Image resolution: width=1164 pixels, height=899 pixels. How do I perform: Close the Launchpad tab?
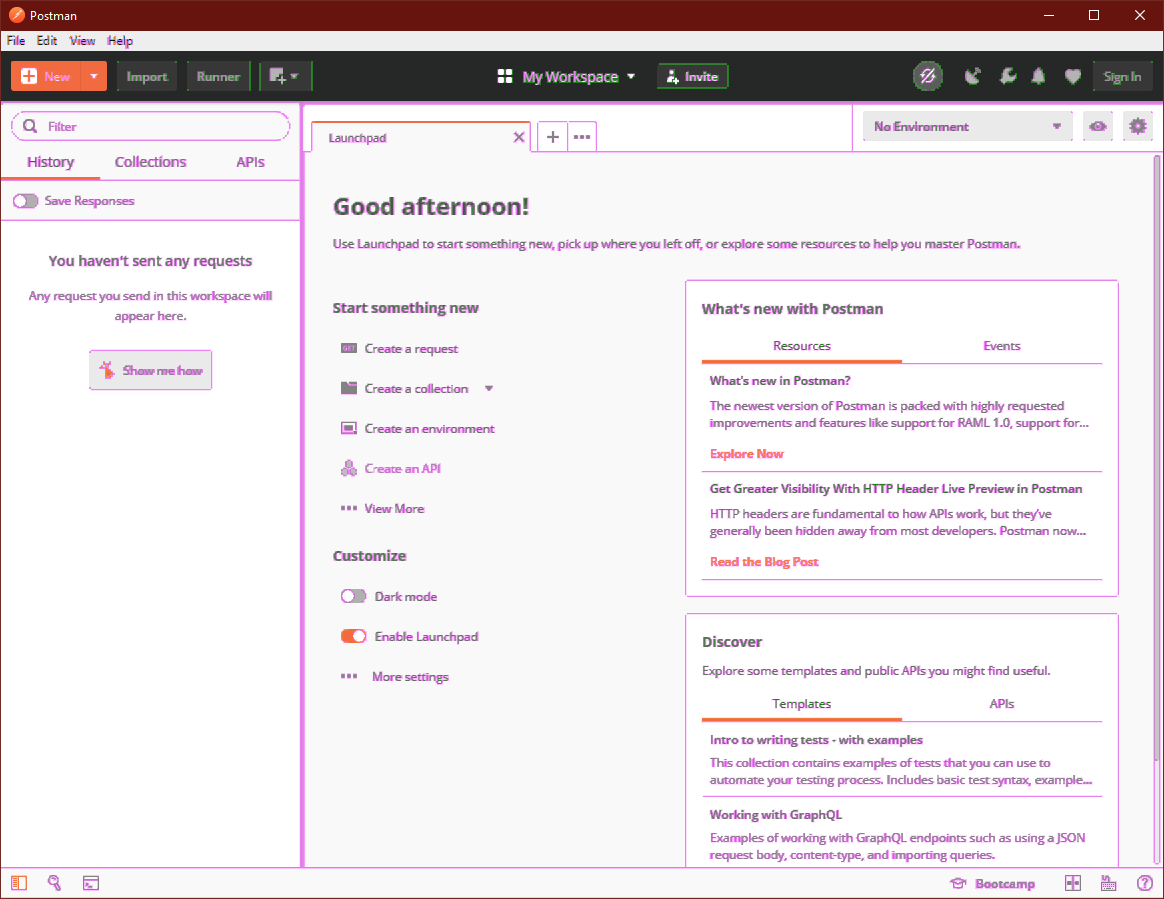[519, 137]
